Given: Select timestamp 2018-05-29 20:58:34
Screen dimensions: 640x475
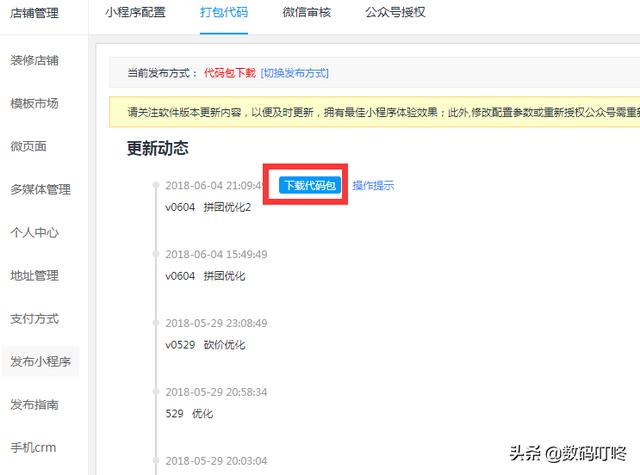Looking at the screenshot, I should click(216, 392).
